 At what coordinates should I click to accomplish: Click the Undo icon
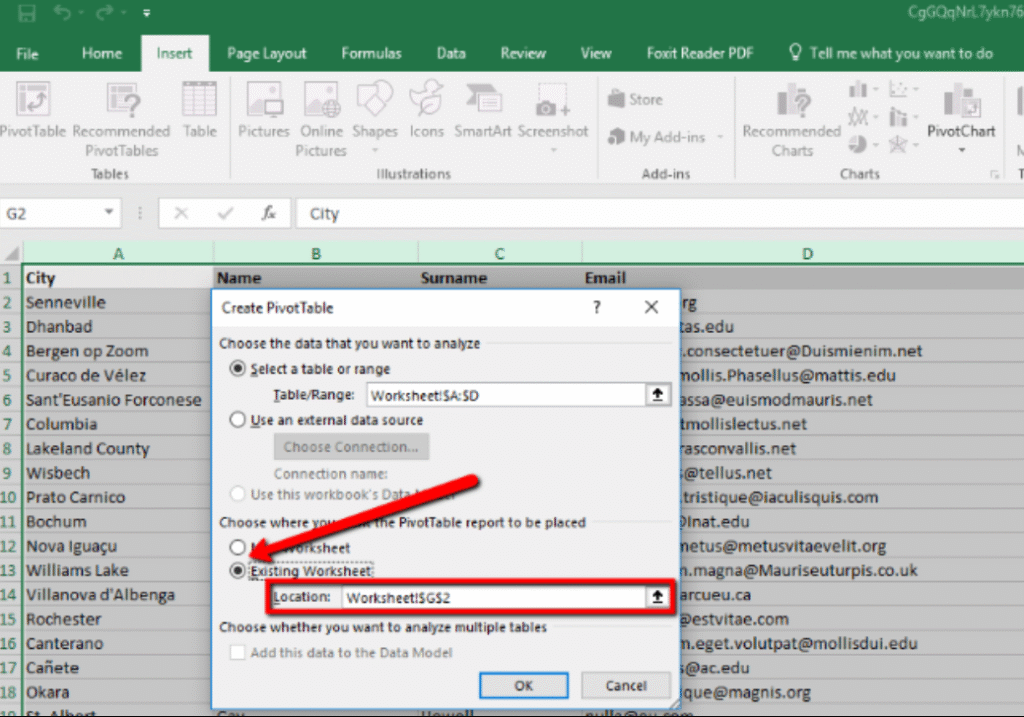click(x=62, y=12)
